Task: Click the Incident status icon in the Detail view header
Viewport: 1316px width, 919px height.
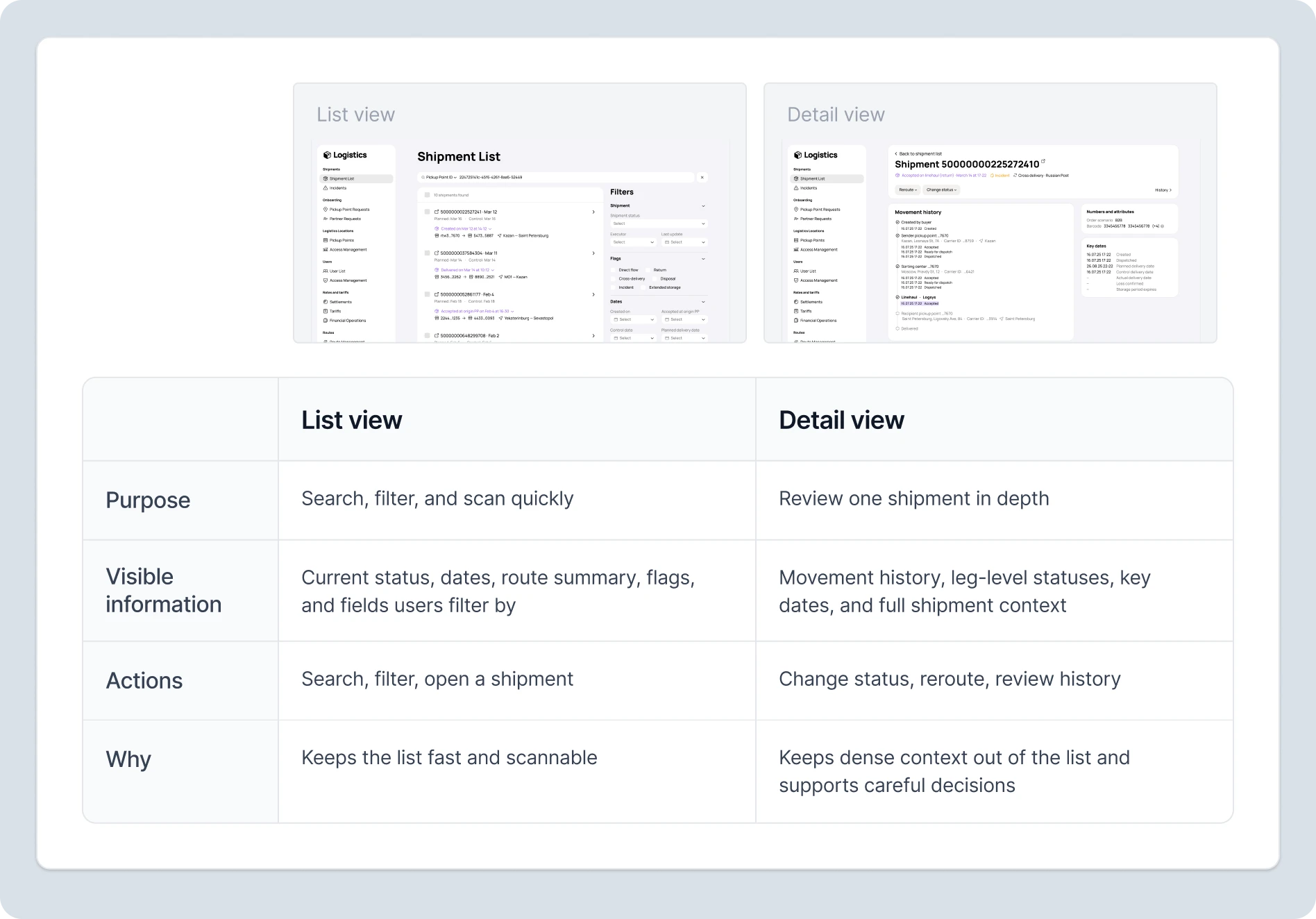Action: 993,176
